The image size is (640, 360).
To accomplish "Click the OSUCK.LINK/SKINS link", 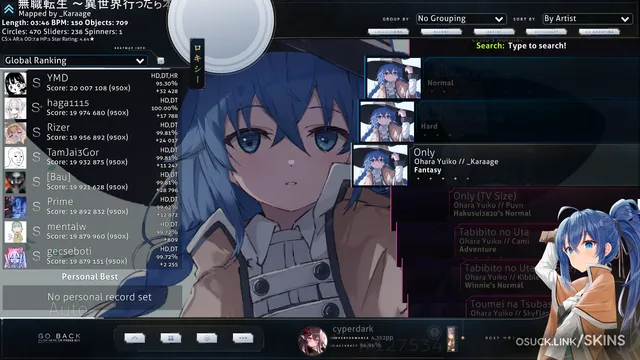I will 570,341.
